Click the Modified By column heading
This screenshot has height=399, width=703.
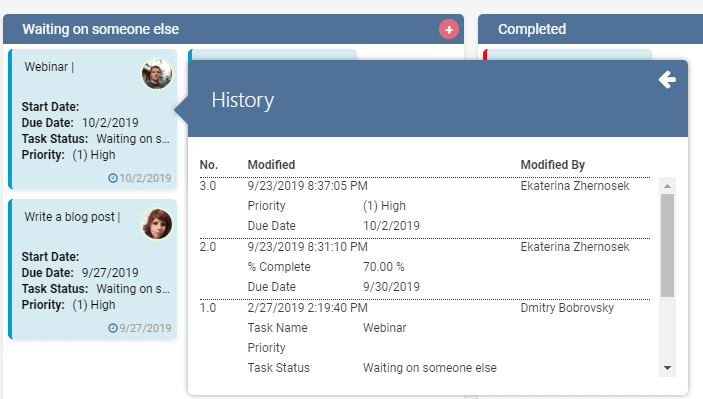[552, 165]
